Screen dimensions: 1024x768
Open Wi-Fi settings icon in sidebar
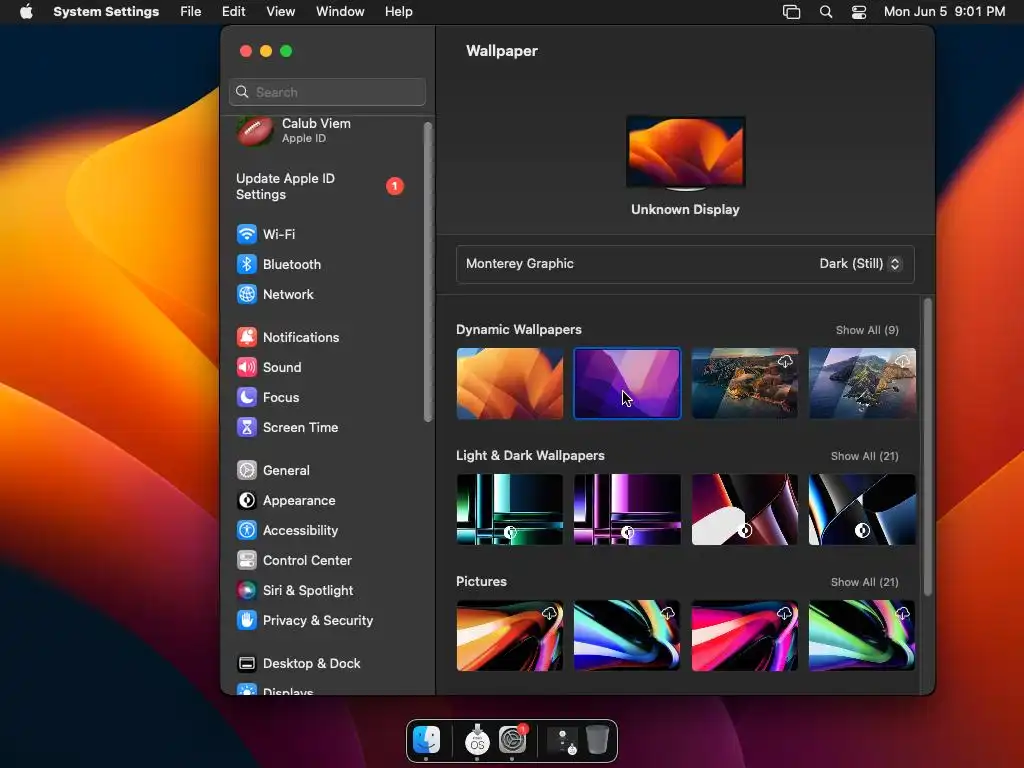[247, 234]
